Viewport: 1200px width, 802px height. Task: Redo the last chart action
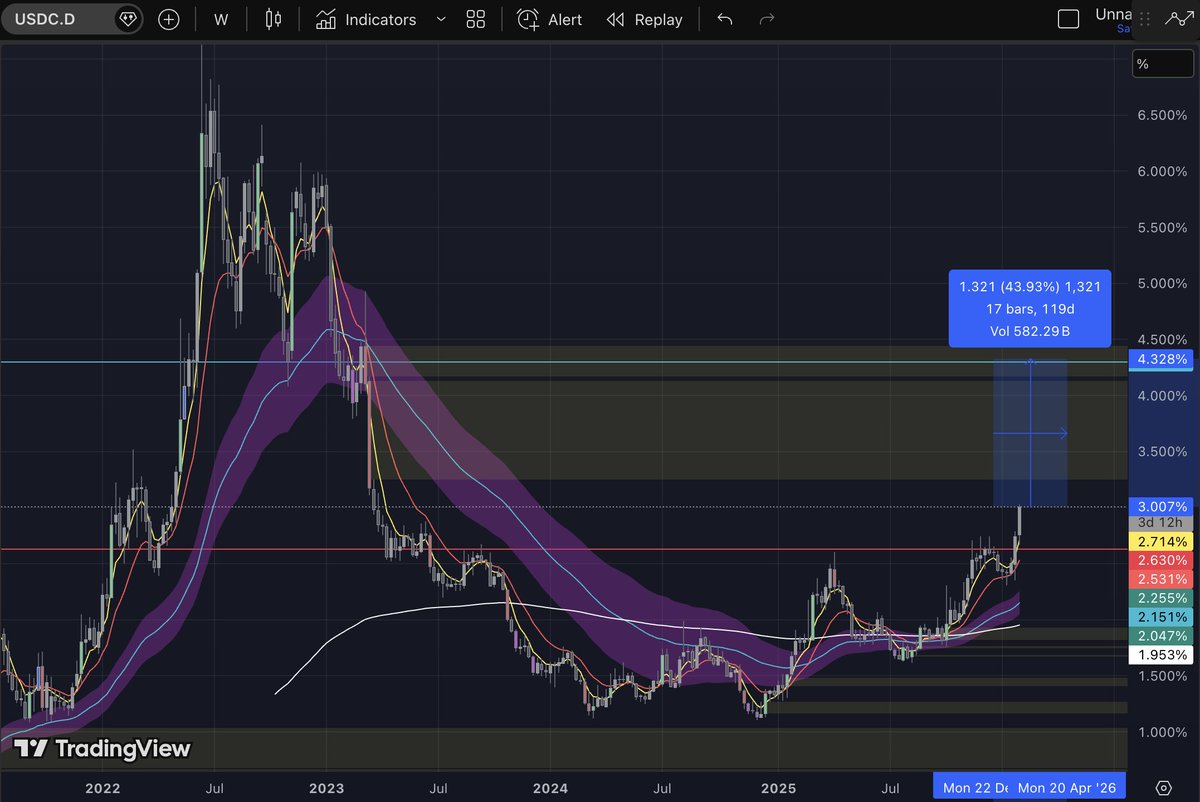click(766, 19)
